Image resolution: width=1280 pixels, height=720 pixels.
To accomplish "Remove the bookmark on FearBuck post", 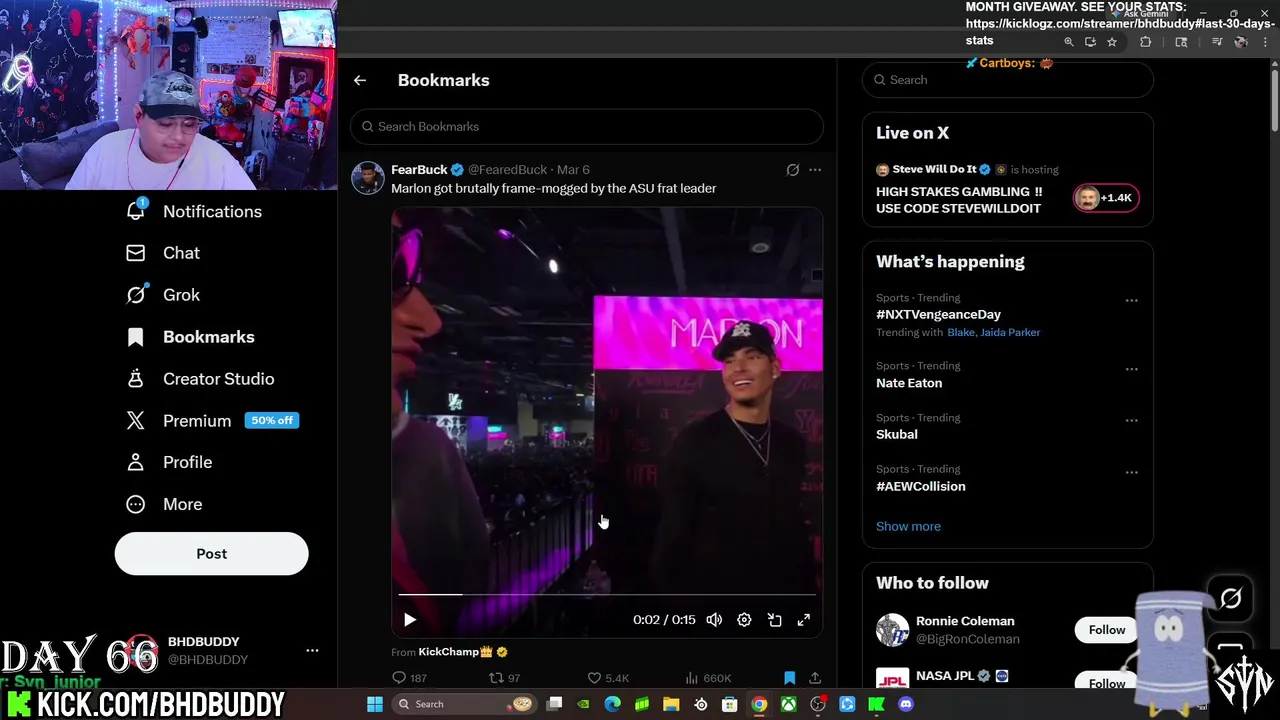I will pos(789,678).
